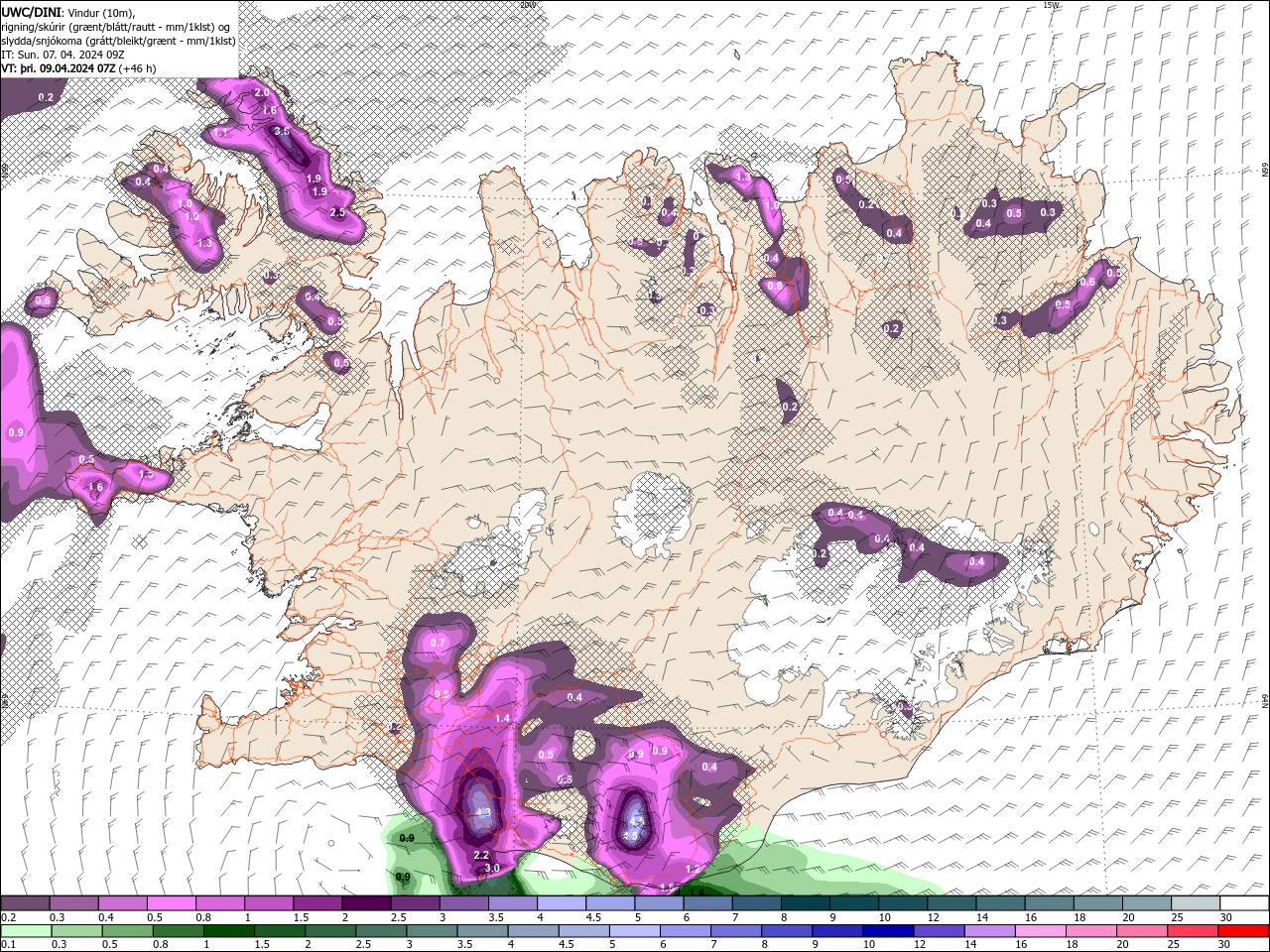Click the 'IT: Sun. 07. 04. 2024 09Z' line
Viewport: 1270px width, 952px height.
(x=62, y=55)
